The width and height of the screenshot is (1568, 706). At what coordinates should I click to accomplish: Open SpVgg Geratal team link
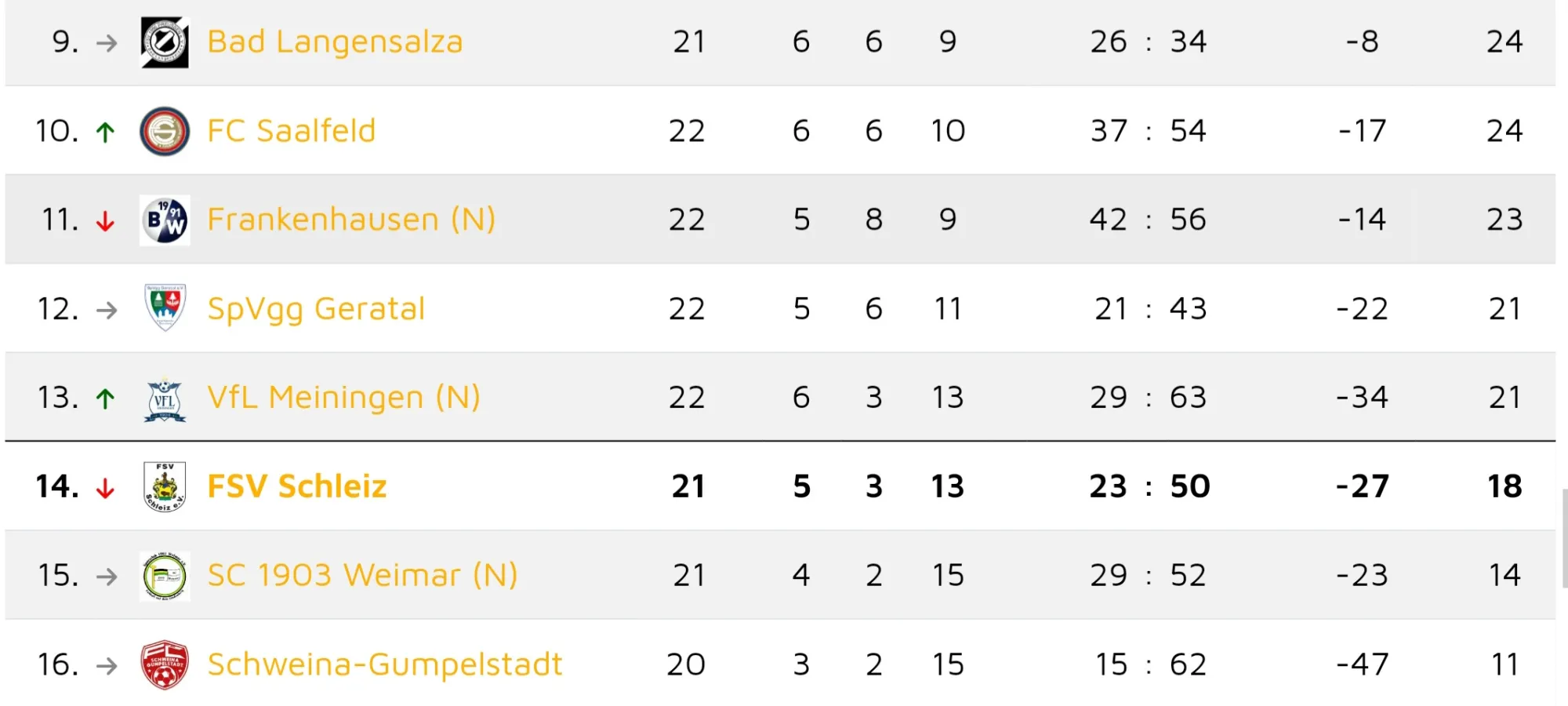(x=316, y=309)
